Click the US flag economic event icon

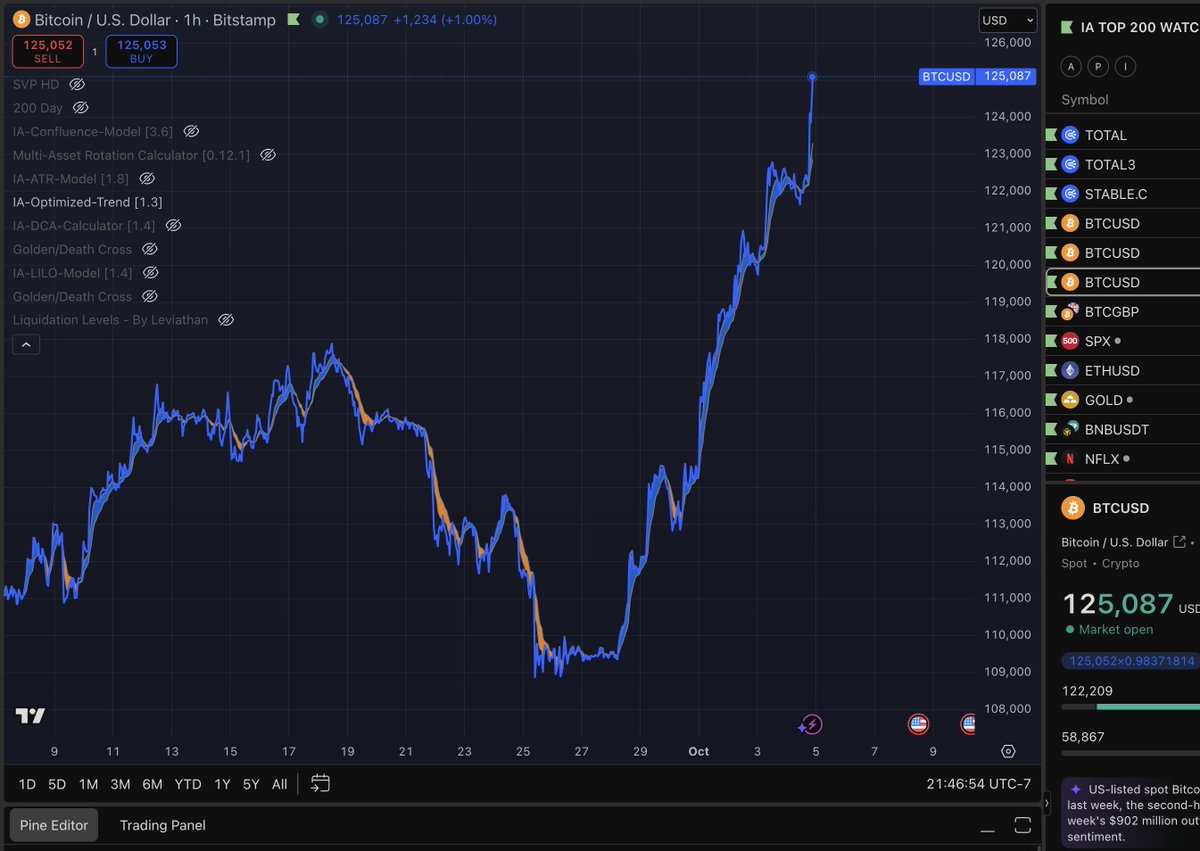tap(918, 724)
